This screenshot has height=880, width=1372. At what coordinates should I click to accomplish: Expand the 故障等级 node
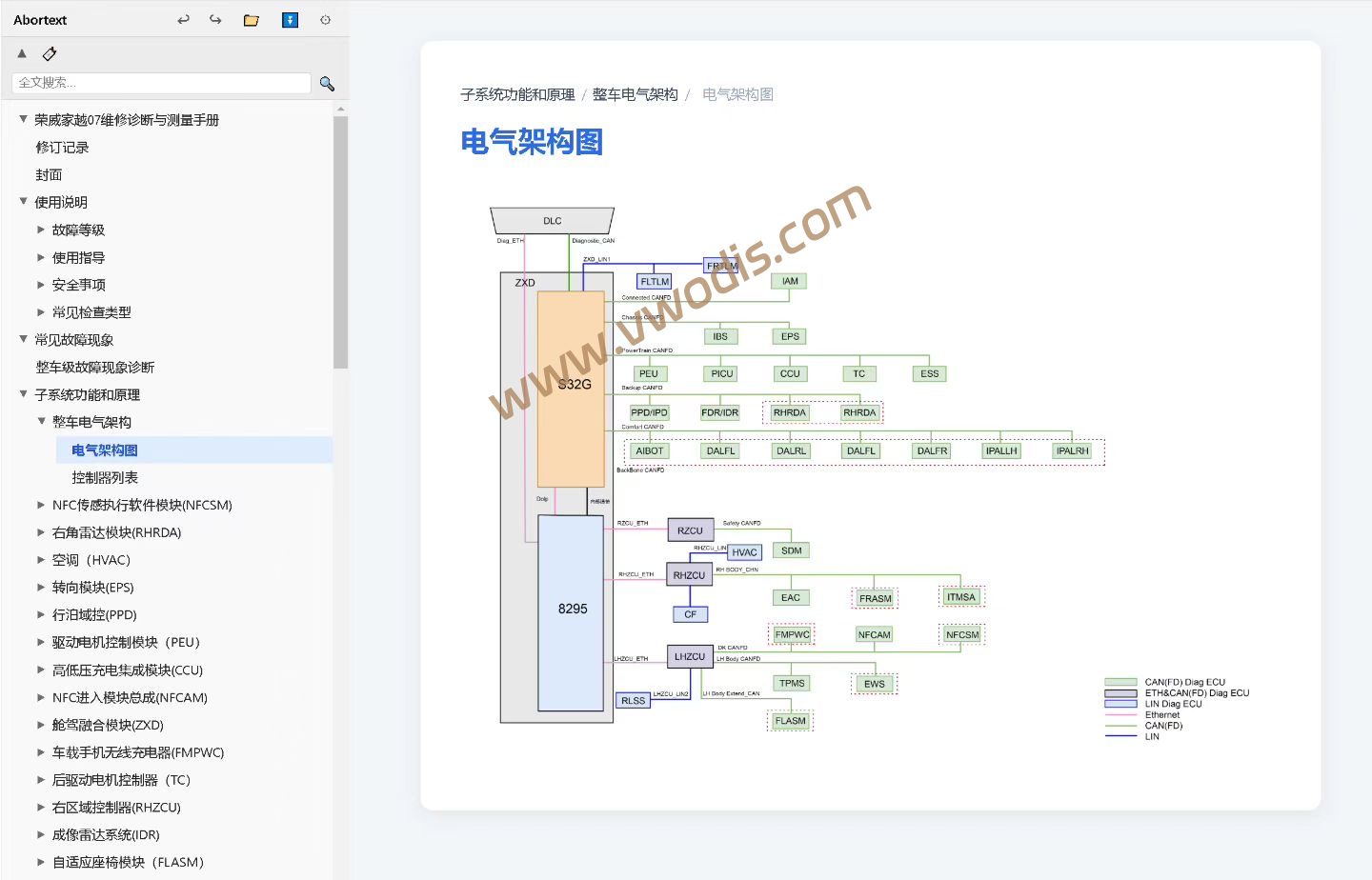tap(41, 230)
